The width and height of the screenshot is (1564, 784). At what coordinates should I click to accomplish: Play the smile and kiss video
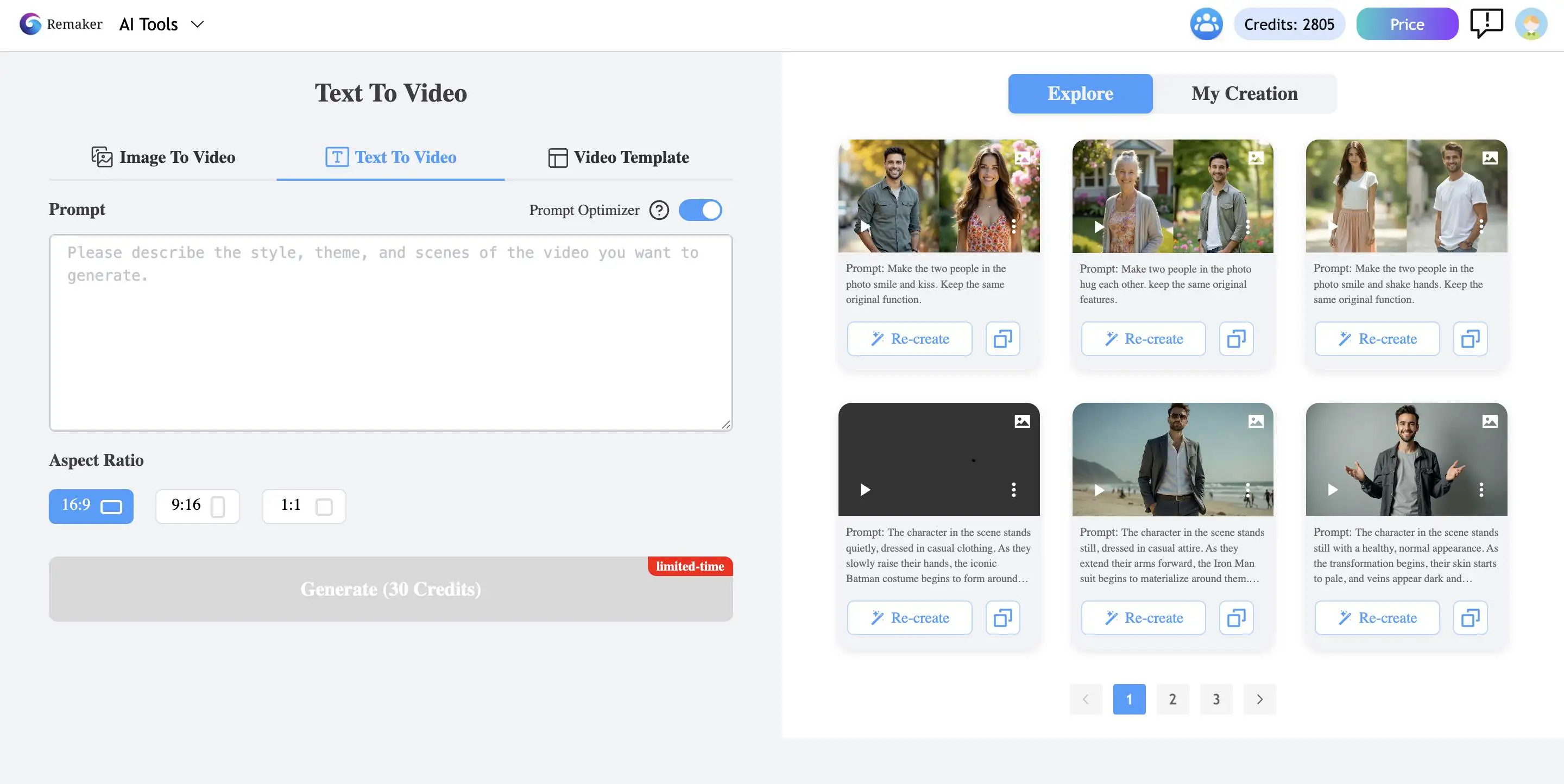865,226
